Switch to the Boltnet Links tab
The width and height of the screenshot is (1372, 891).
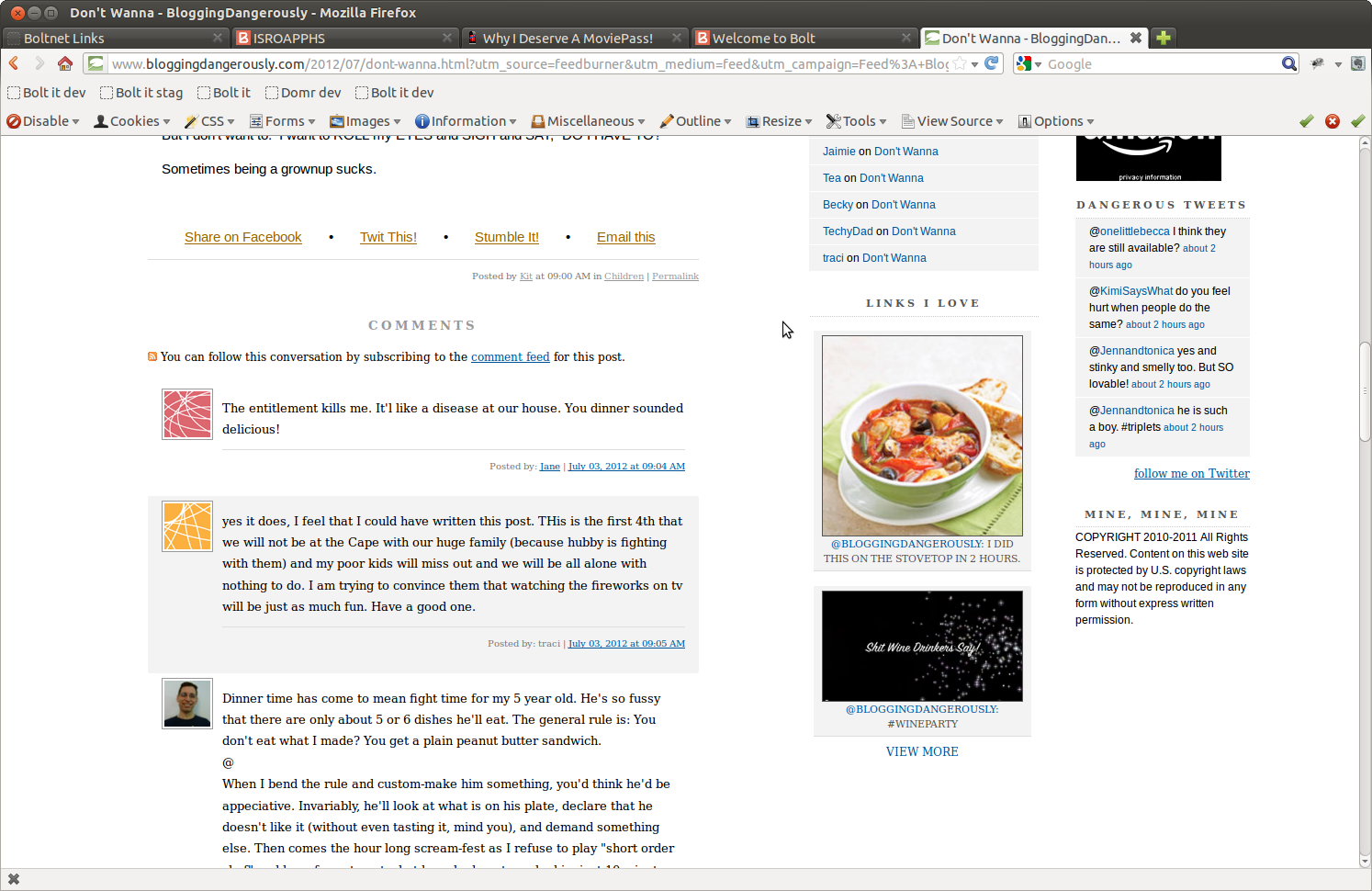pos(115,38)
